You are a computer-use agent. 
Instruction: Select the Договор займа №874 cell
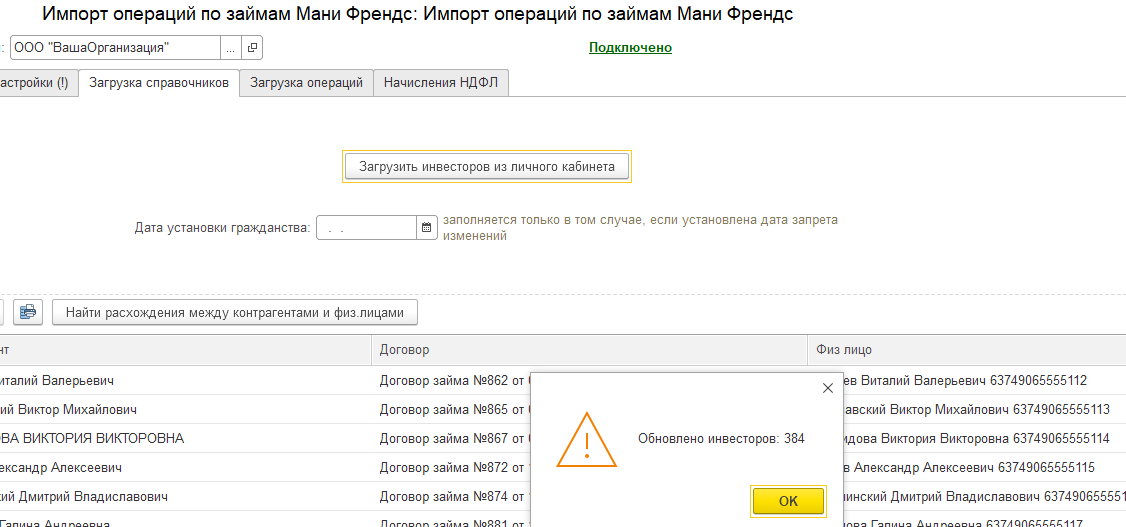click(452, 496)
